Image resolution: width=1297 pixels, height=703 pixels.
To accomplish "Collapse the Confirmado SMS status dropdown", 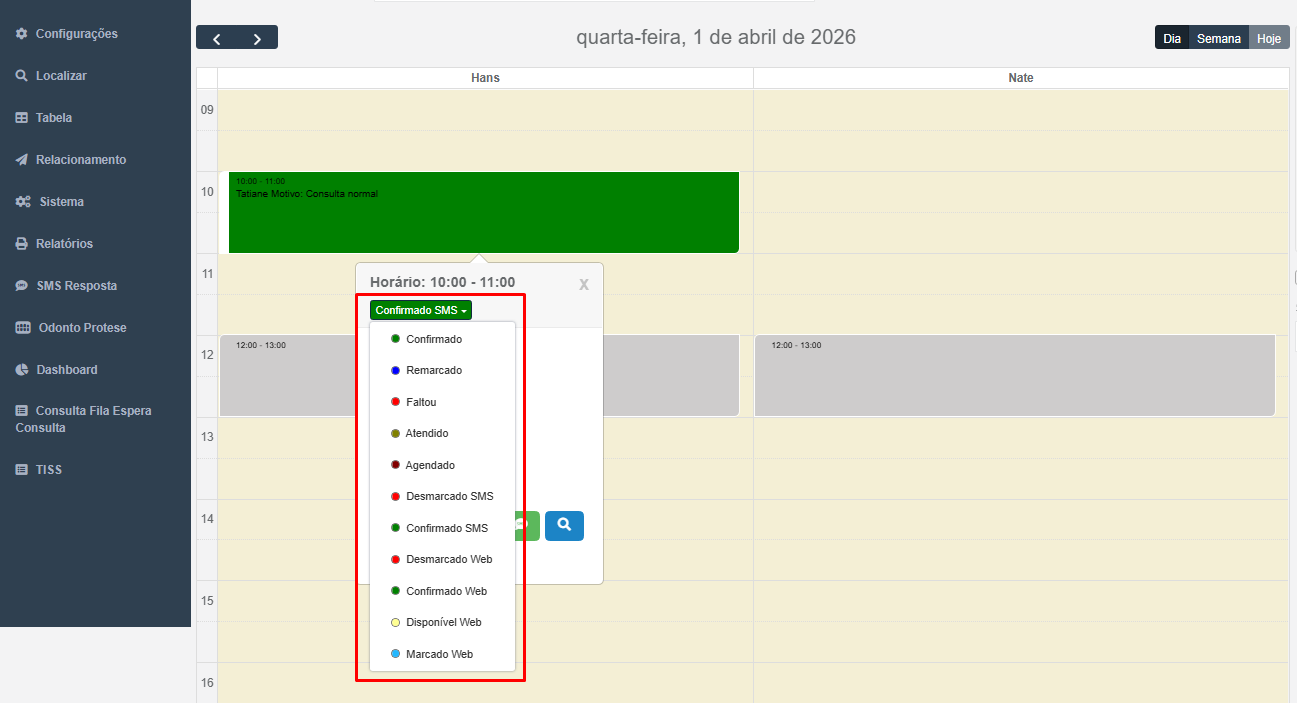I will (421, 311).
